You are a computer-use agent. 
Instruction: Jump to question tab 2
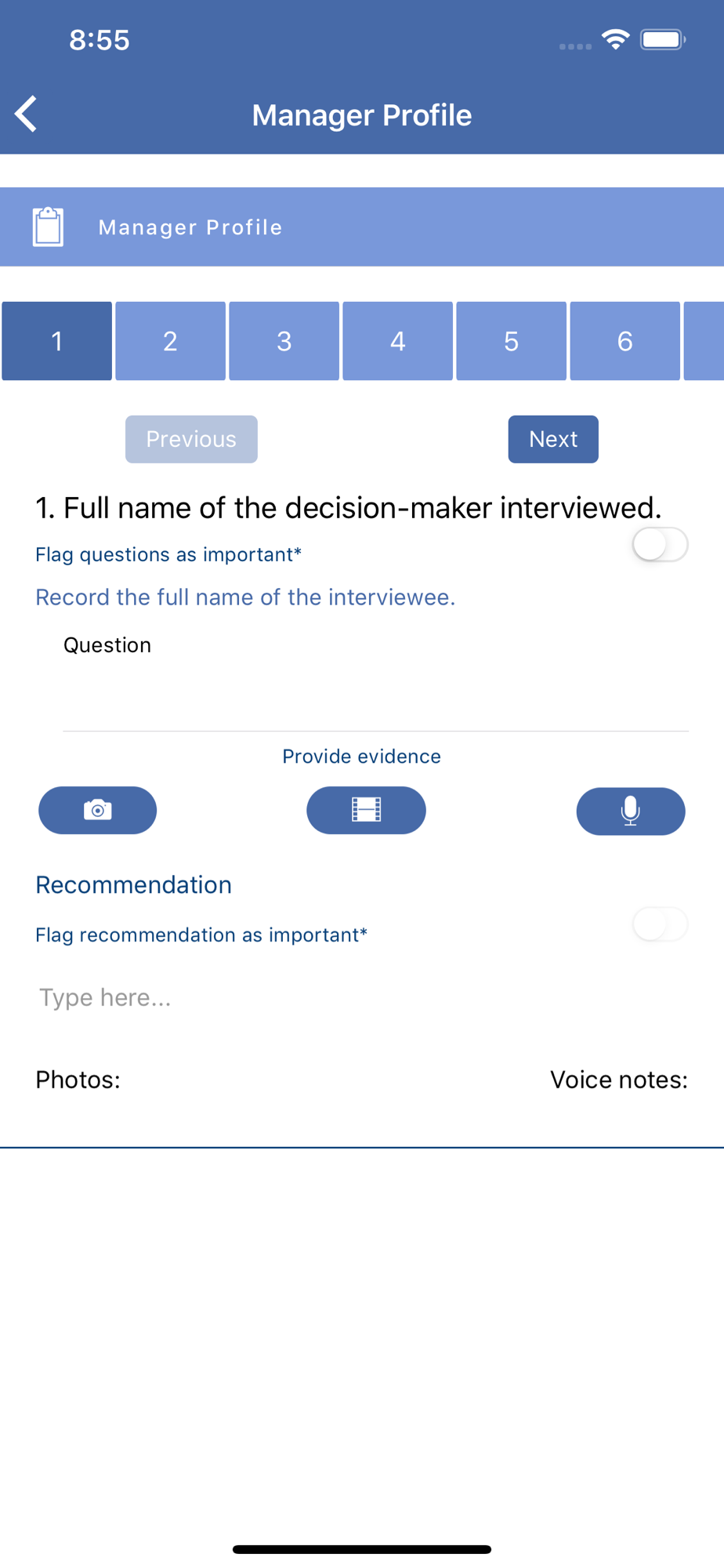tap(170, 341)
